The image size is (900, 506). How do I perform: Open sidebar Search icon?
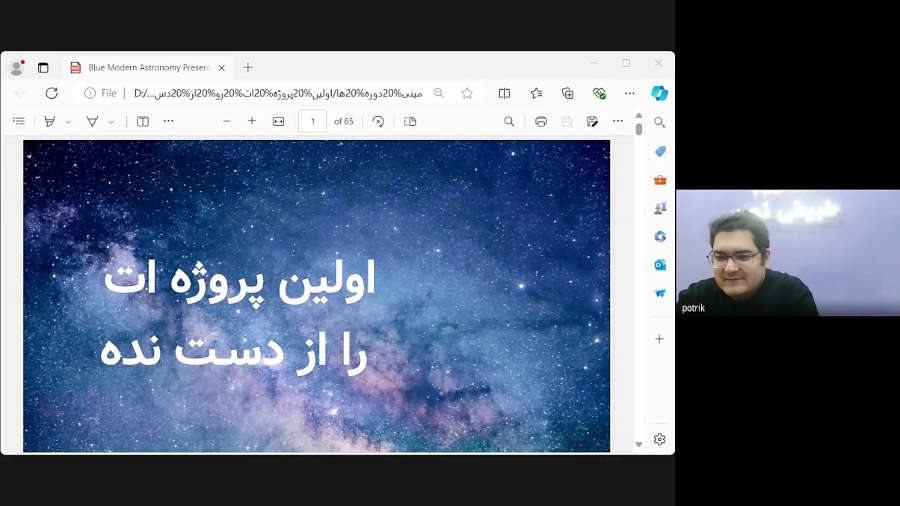660,122
